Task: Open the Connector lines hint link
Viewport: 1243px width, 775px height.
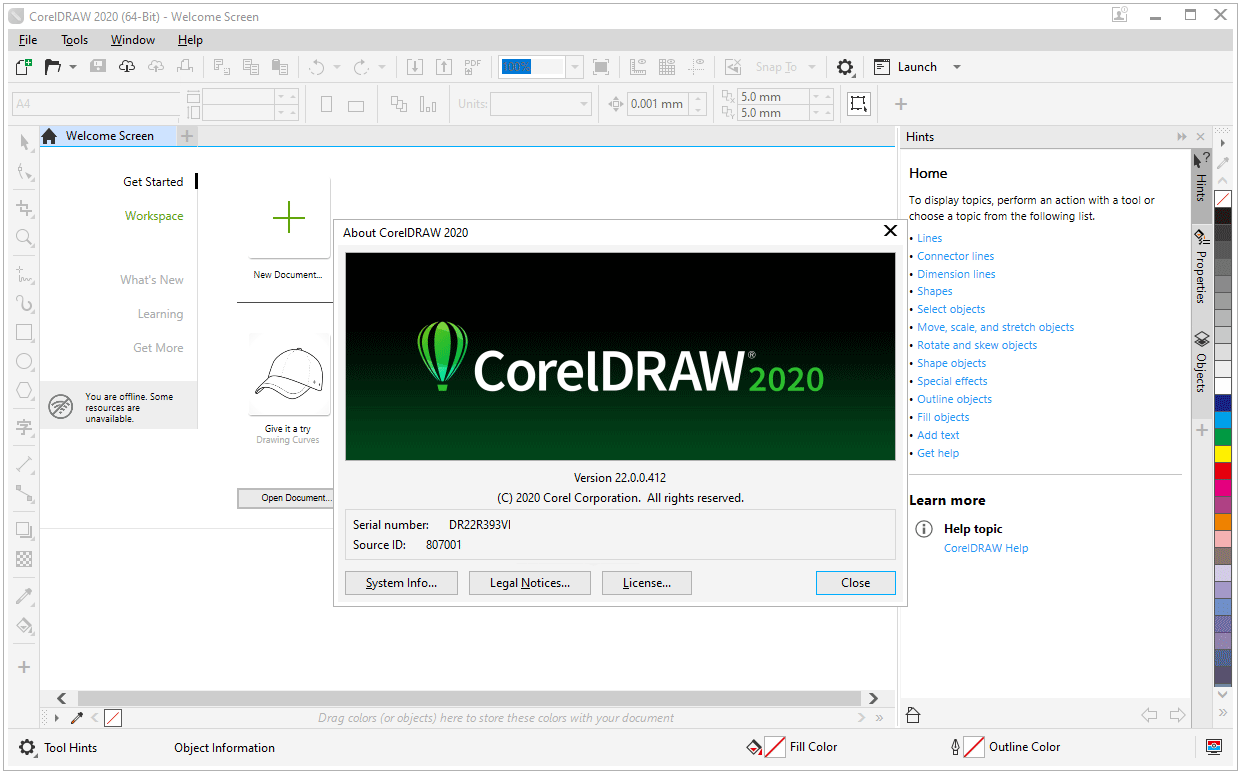Action: 955,256
